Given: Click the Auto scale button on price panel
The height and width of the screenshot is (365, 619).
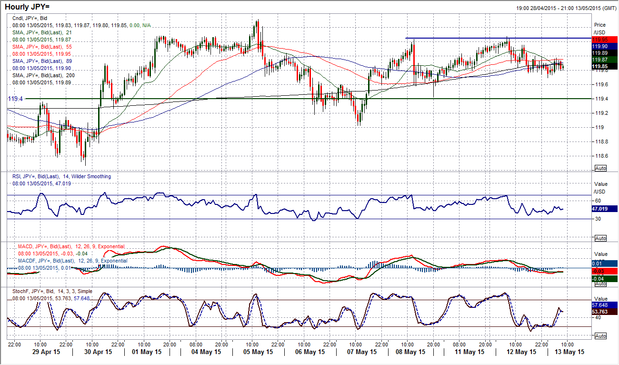Looking at the screenshot, I should pos(600,168).
